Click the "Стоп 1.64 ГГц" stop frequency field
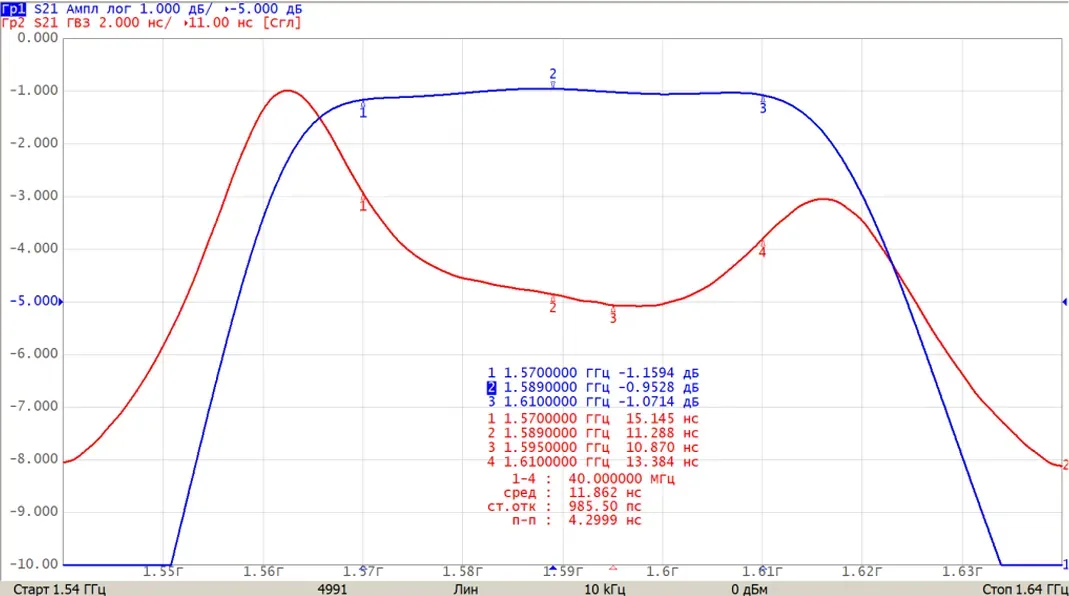 [x=1025, y=589]
